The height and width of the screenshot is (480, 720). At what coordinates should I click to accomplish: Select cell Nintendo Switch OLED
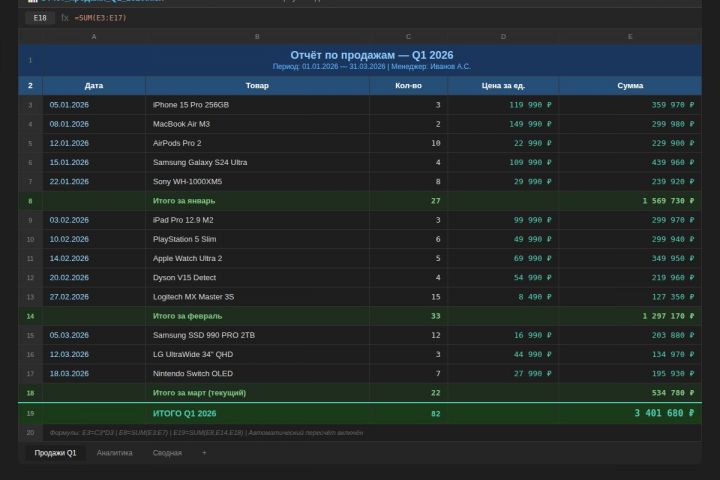[x=257, y=374]
